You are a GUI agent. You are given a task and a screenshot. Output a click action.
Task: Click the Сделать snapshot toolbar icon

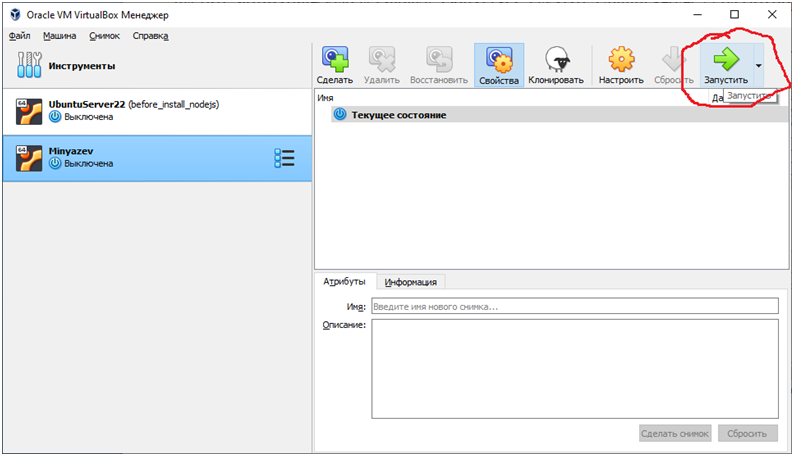click(x=335, y=60)
